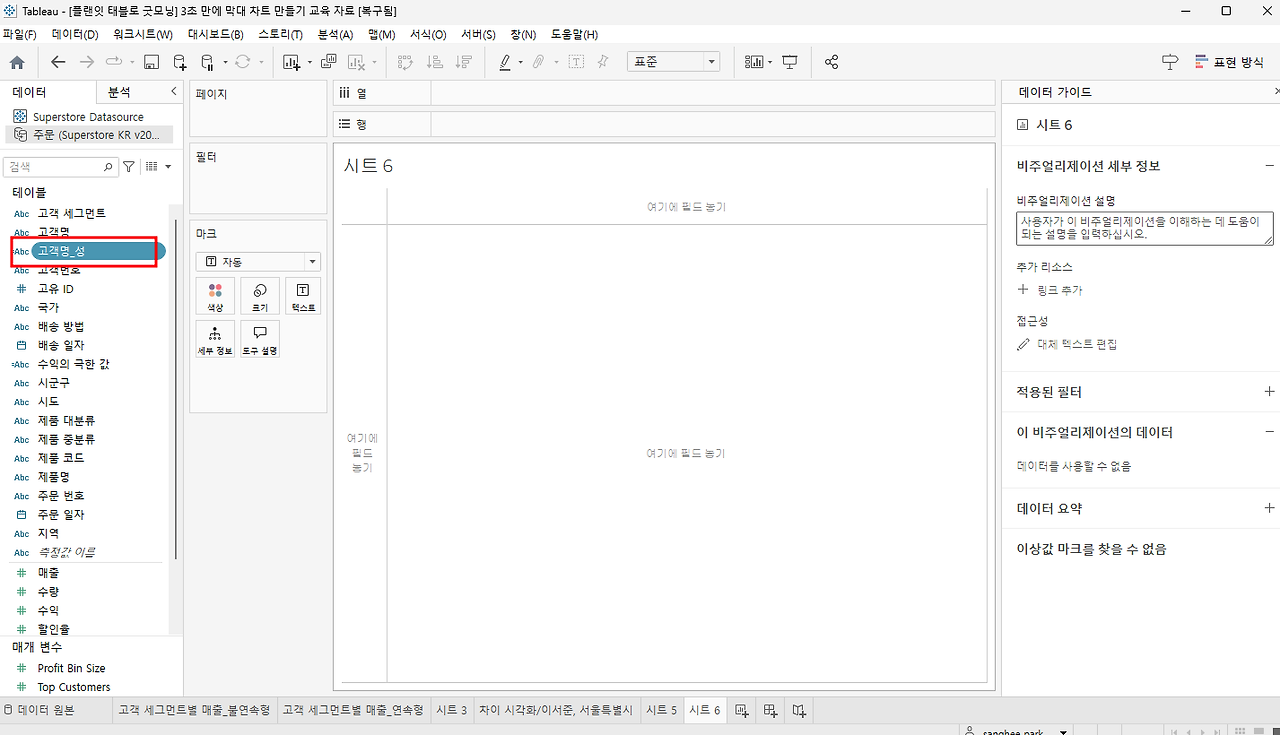
Task: Add a new worksheet tab at the bottom
Action: [x=742, y=710]
